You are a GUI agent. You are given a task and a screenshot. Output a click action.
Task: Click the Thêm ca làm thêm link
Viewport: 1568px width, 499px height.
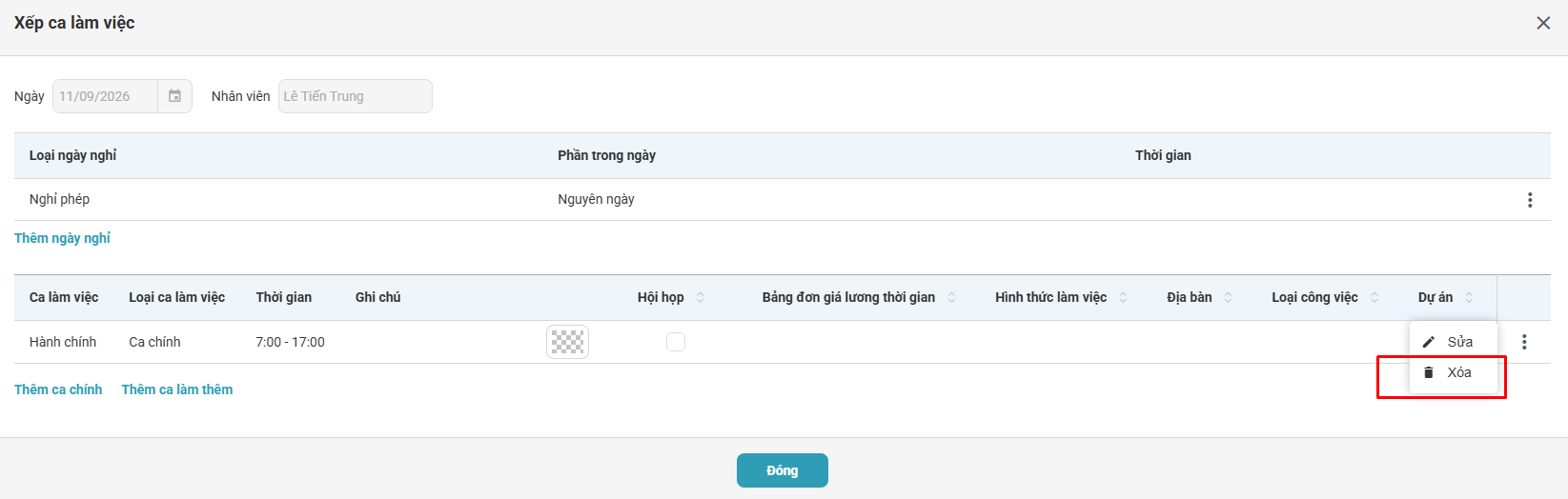tap(177, 389)
